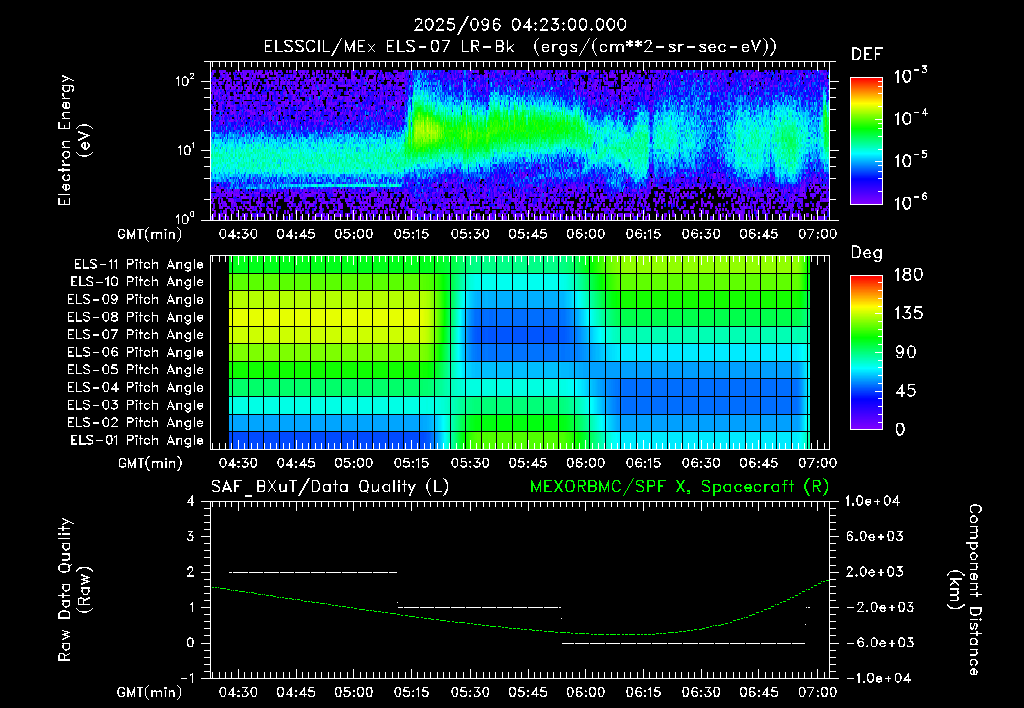Select the ELS-09 Pitch Angle row label
The image size is (1024, 708).
136,300
